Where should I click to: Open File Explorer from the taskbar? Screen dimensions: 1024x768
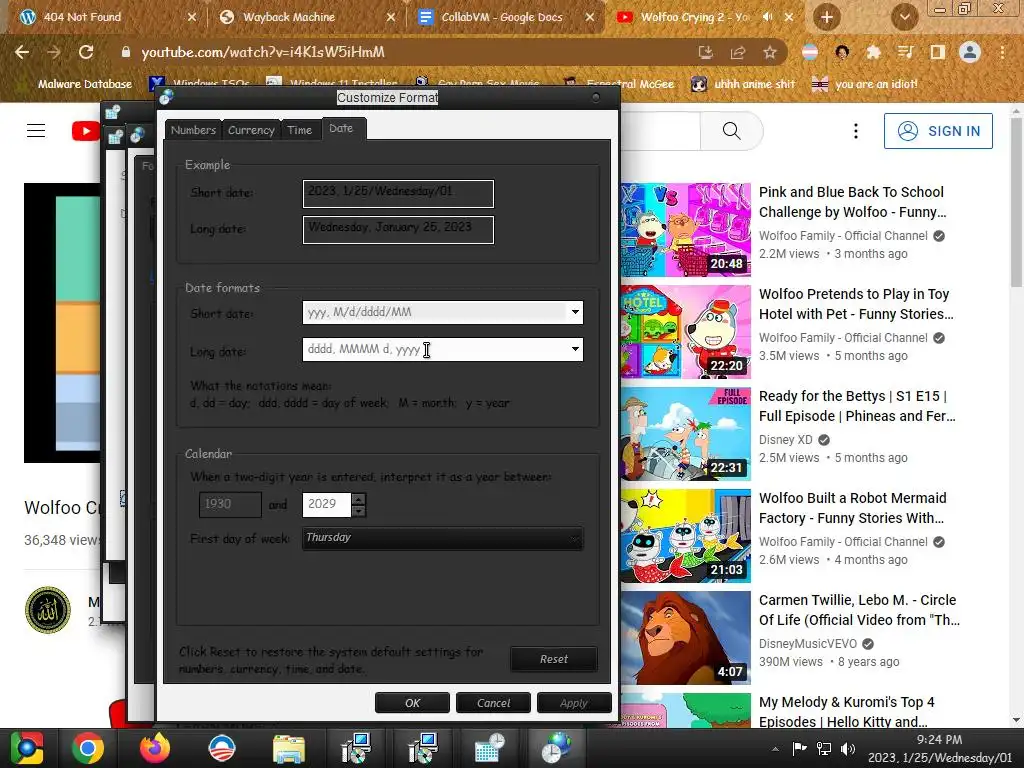(288, 748)
